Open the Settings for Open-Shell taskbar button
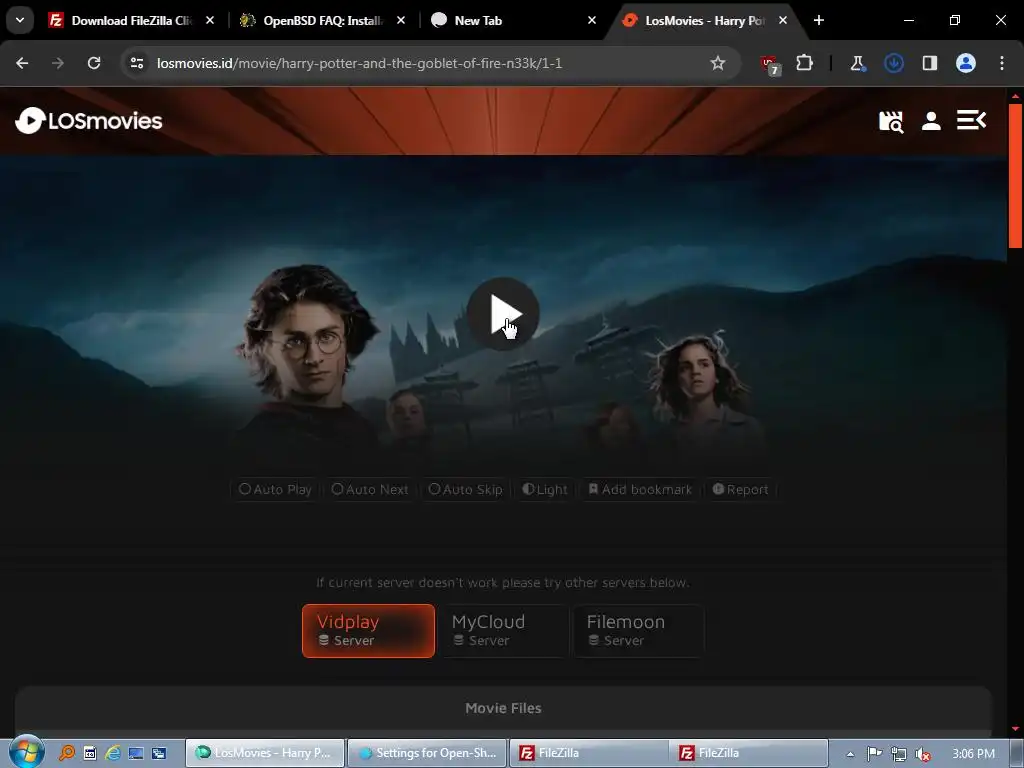This screenshot has width=1024, height=768. 427,753
